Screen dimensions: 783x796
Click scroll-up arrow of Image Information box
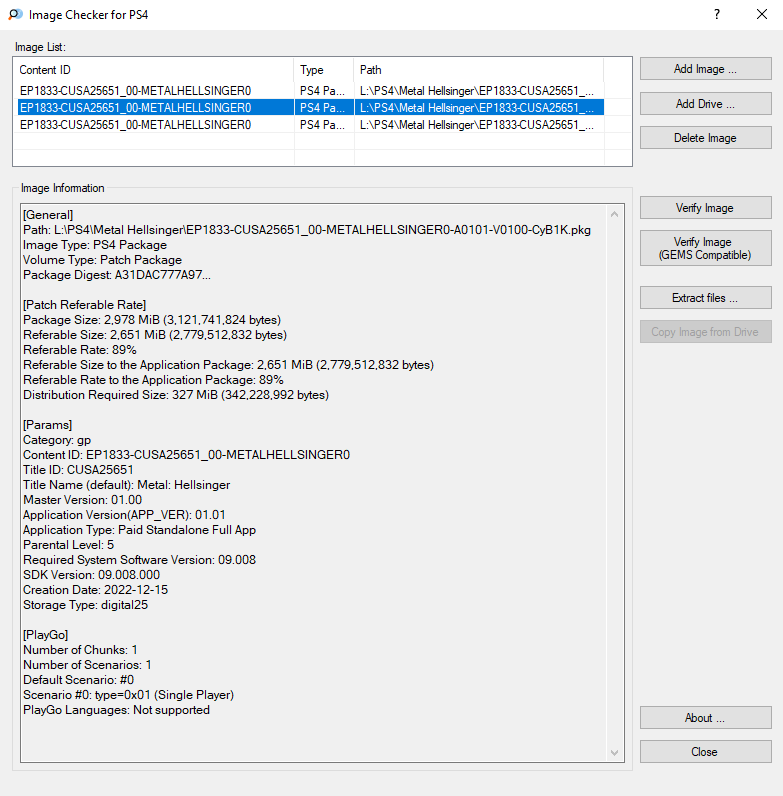coord(614,214)
